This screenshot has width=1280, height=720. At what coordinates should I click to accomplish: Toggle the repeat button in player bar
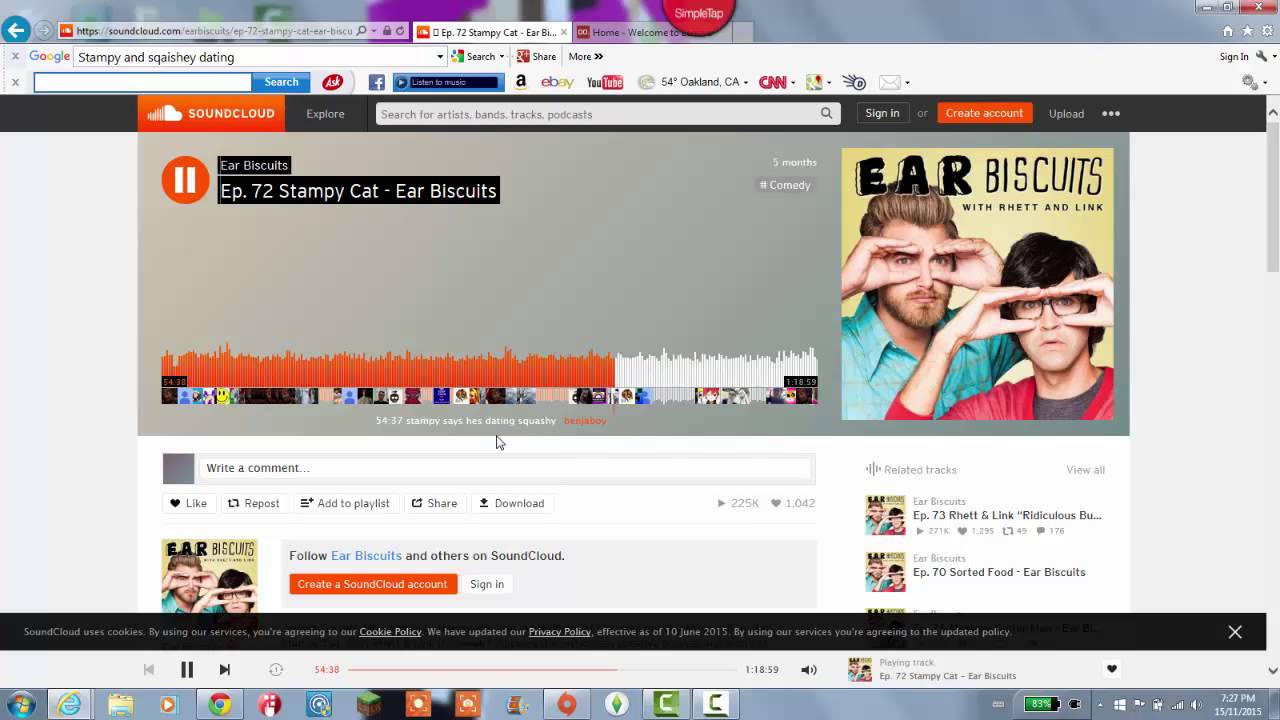pyautogui.click(x=276, y=670)
